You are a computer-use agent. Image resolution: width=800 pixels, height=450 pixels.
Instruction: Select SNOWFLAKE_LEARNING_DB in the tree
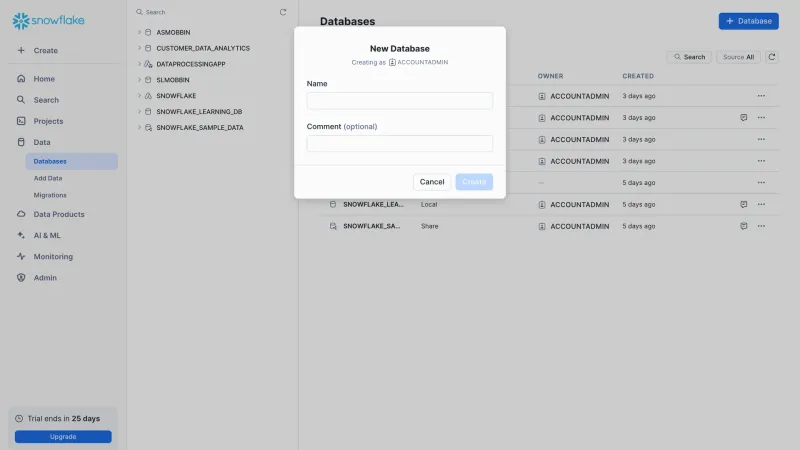point(199,111)
